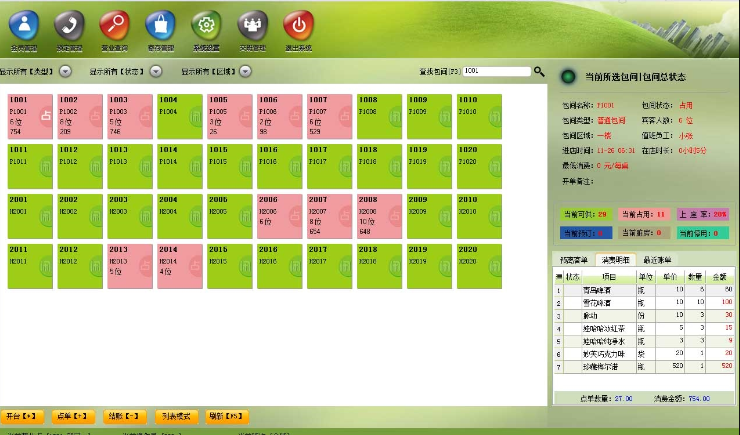This screenshot has width=740, height=435.
Task: Click the green 当前可供 status box
Action: coord(586,214)
